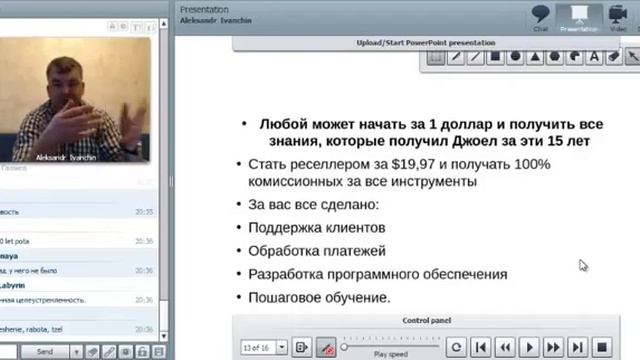This screenshot has height=360, width=640.
Task: Select the triangle shape tool
Action: click(535, 57)
